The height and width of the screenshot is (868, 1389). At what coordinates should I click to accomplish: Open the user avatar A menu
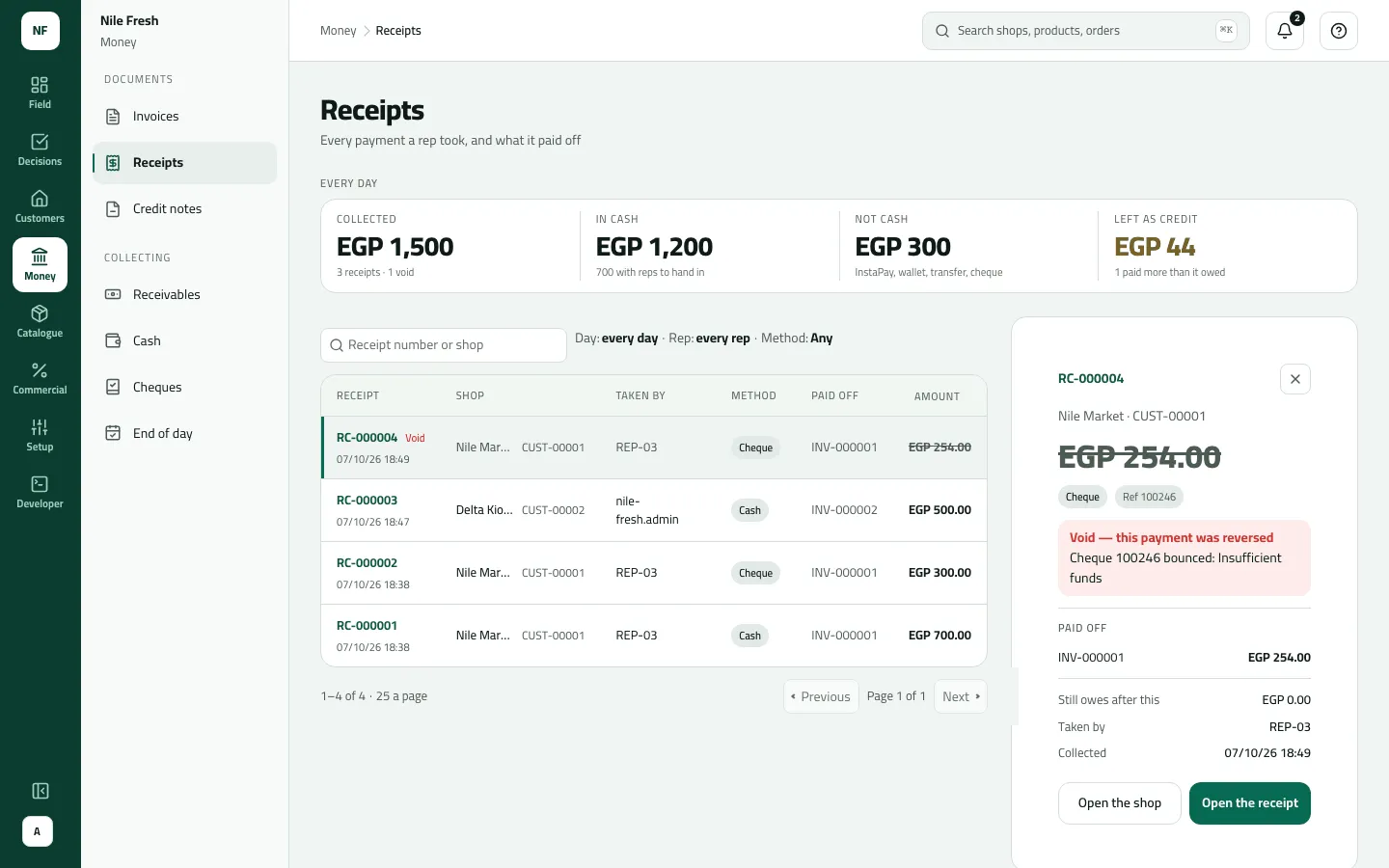point(38,831)
